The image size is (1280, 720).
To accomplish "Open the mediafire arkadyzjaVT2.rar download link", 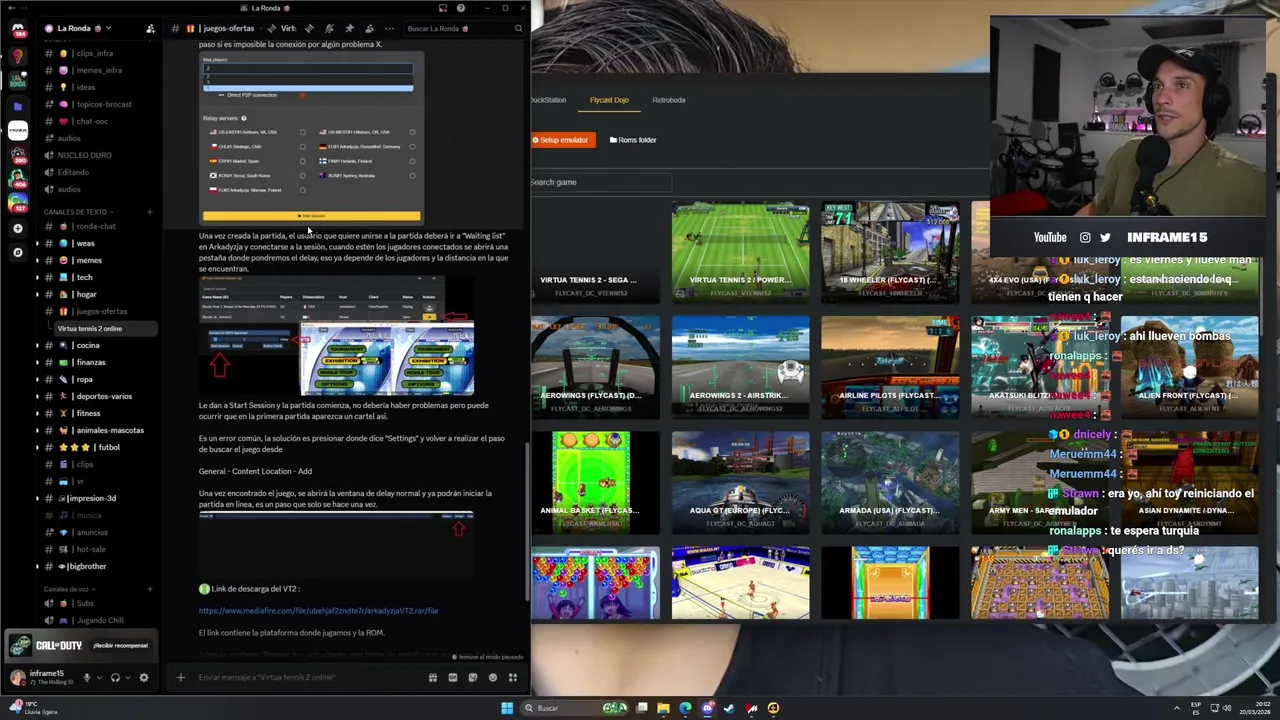I will (x=318, y=610).
